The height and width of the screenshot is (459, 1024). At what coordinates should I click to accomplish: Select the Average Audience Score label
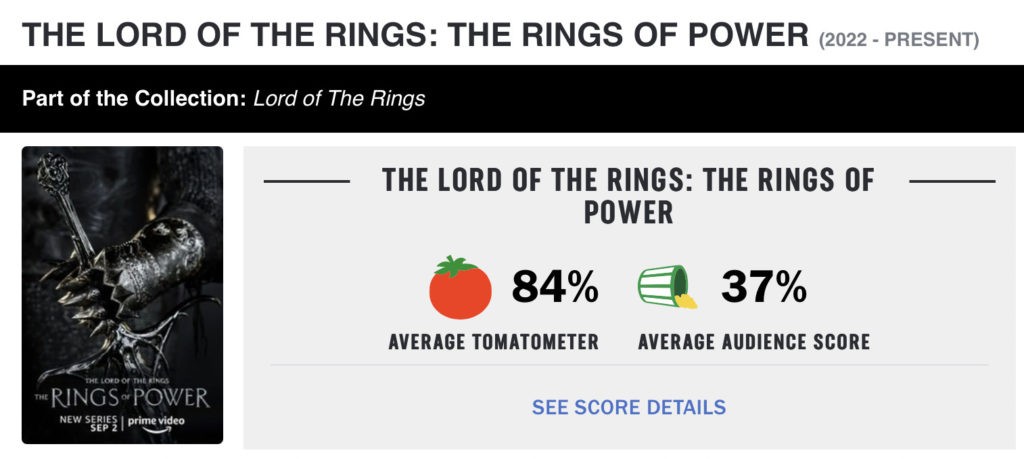click(x=754, y=342)
